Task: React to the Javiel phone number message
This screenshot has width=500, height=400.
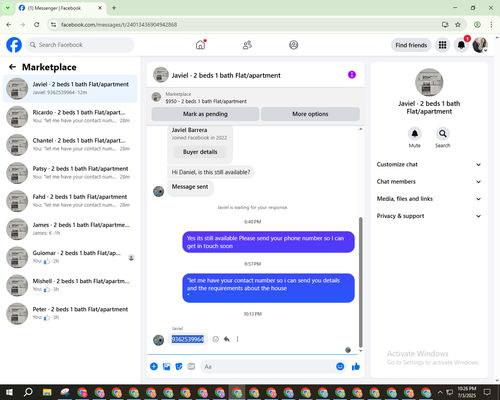Action: coord(216,339)
